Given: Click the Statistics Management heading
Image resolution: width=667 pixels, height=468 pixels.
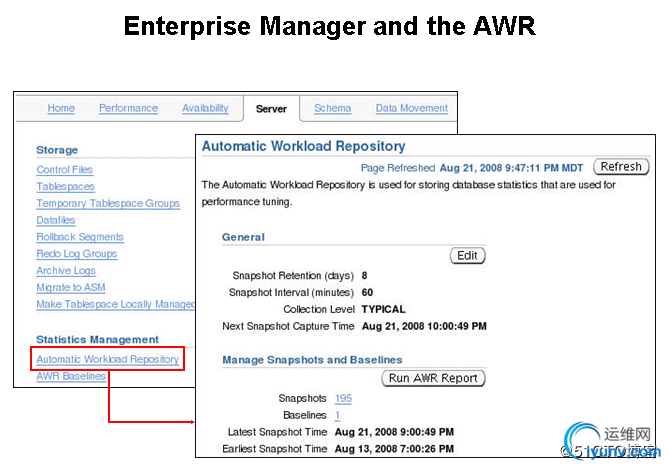Looking at the screenshot, I should pyautogui.click(x=97, y=340).
